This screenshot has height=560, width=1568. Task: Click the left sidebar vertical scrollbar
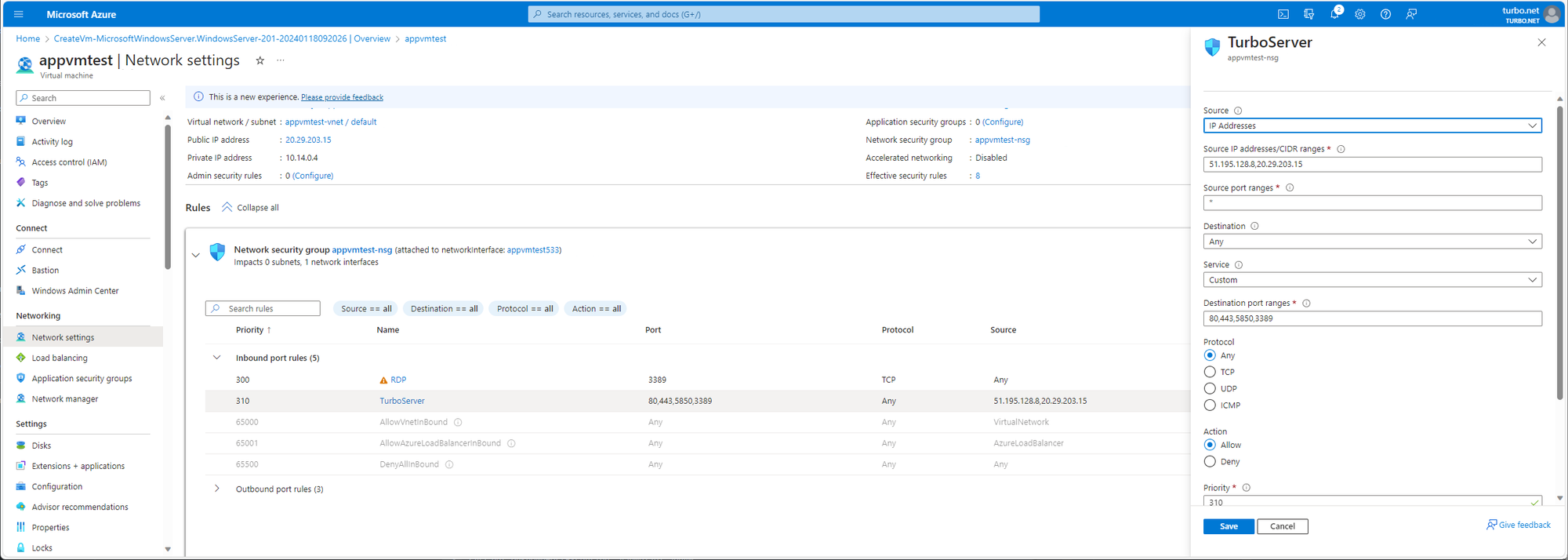point(168,196)
